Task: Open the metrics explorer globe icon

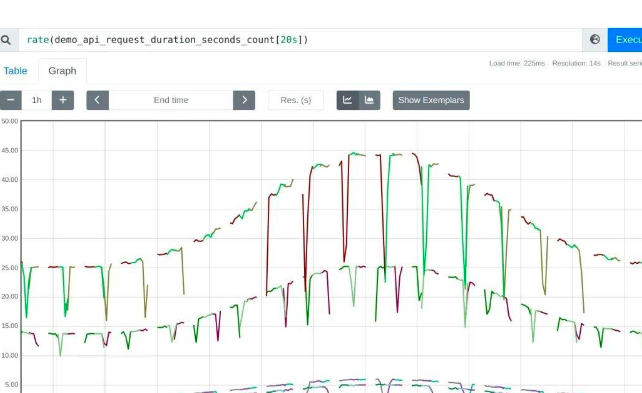Action: coord(595,39)
